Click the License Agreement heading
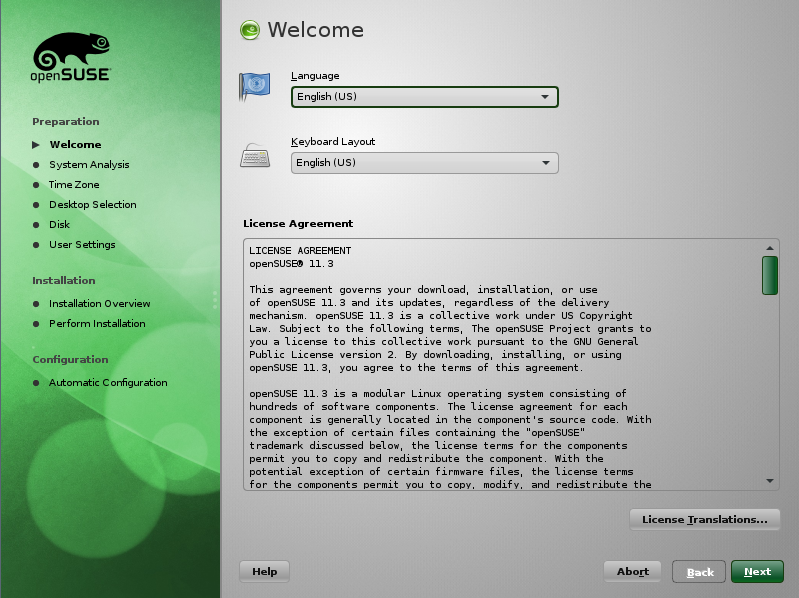This screenshot has width=799, height=598. click(x=298, y=224)
